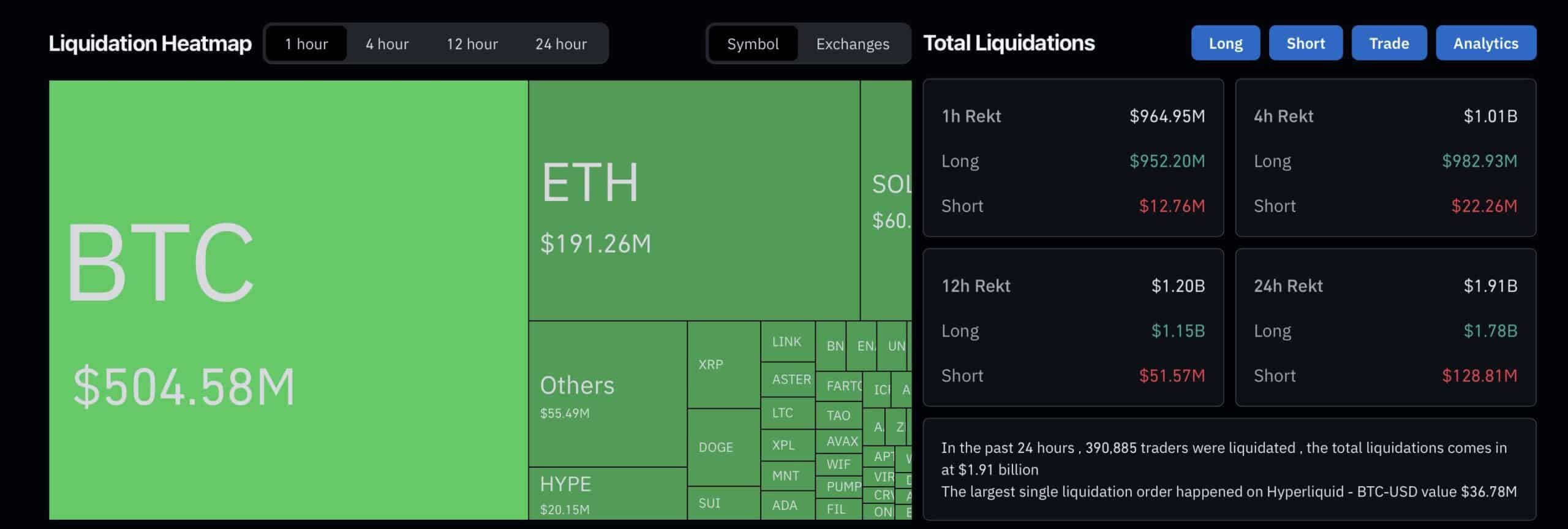The height and width of the screenshot is (529, 1568).
Task: Select the 1 hour timeframe tab
Action: [x=306, y=44]
